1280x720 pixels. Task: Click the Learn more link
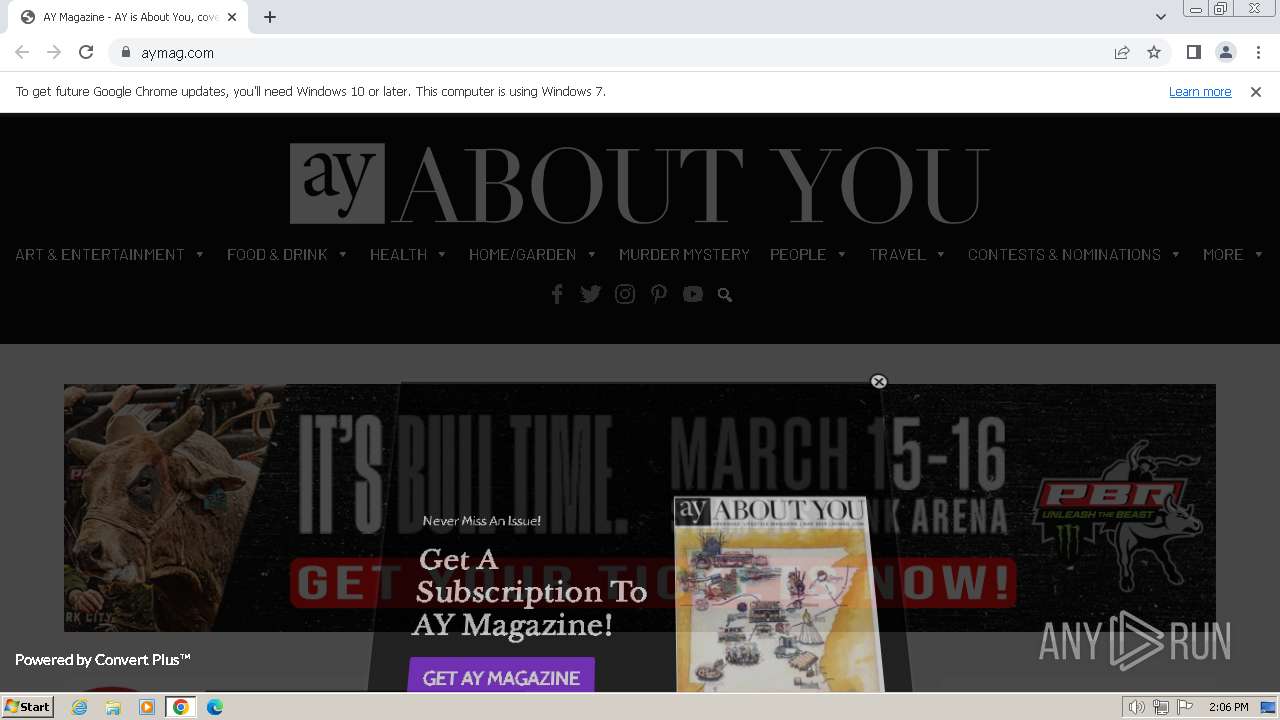pyautogui.click(x=1200, y=91)
